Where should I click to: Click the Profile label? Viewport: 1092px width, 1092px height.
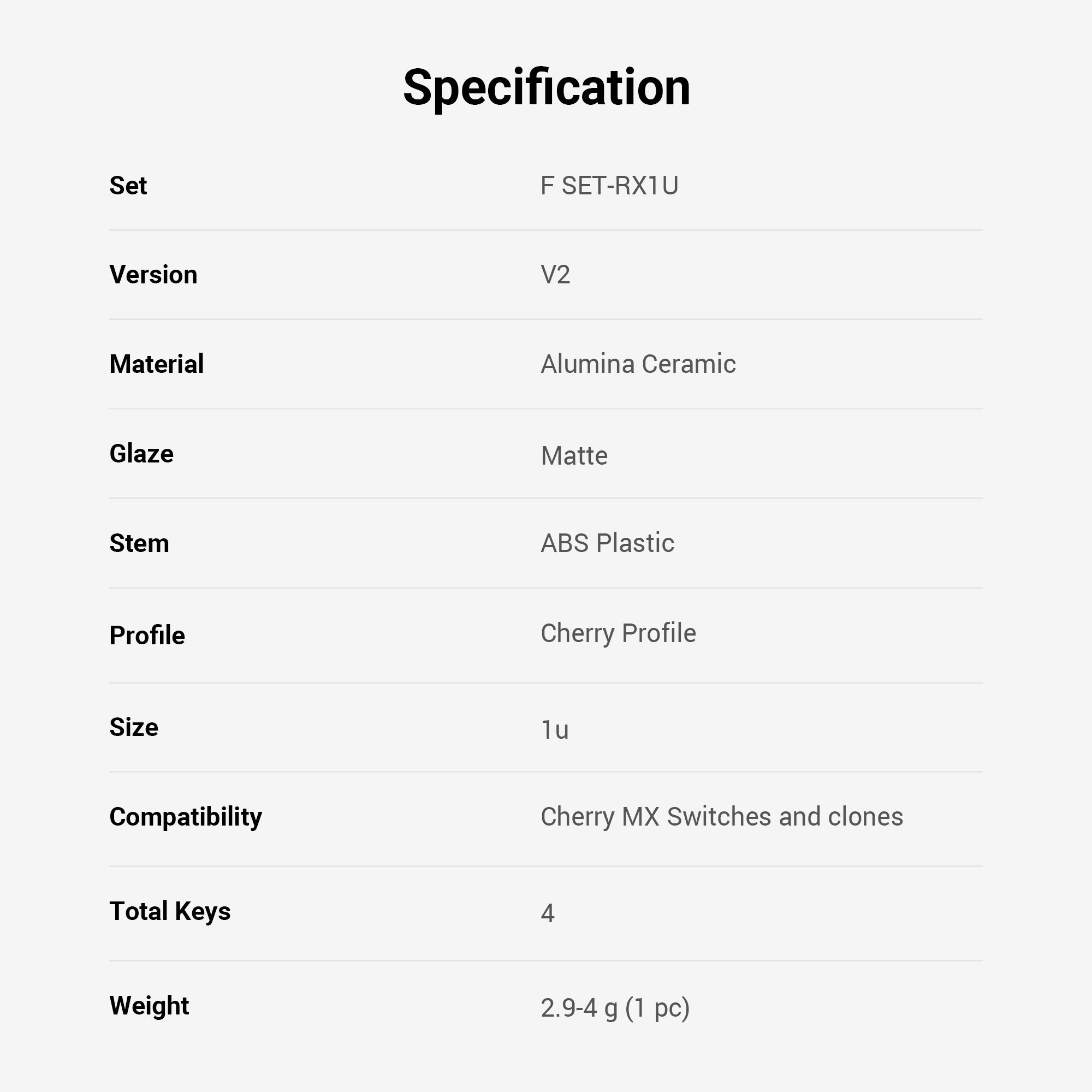coord(147,636)
